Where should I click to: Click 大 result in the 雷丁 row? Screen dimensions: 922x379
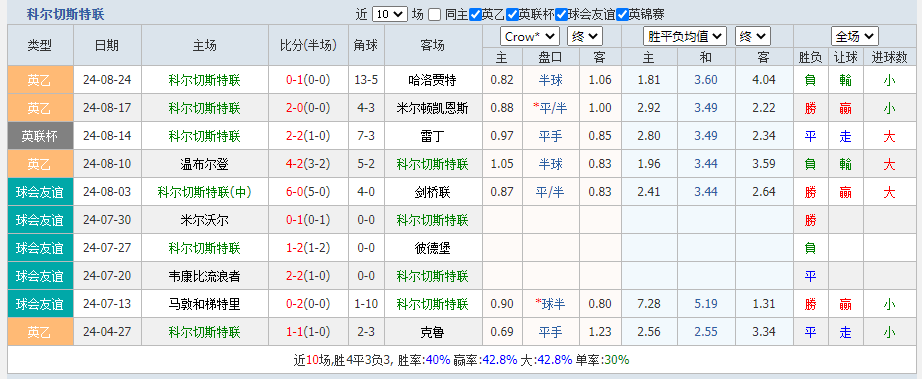tap(889, 136)
